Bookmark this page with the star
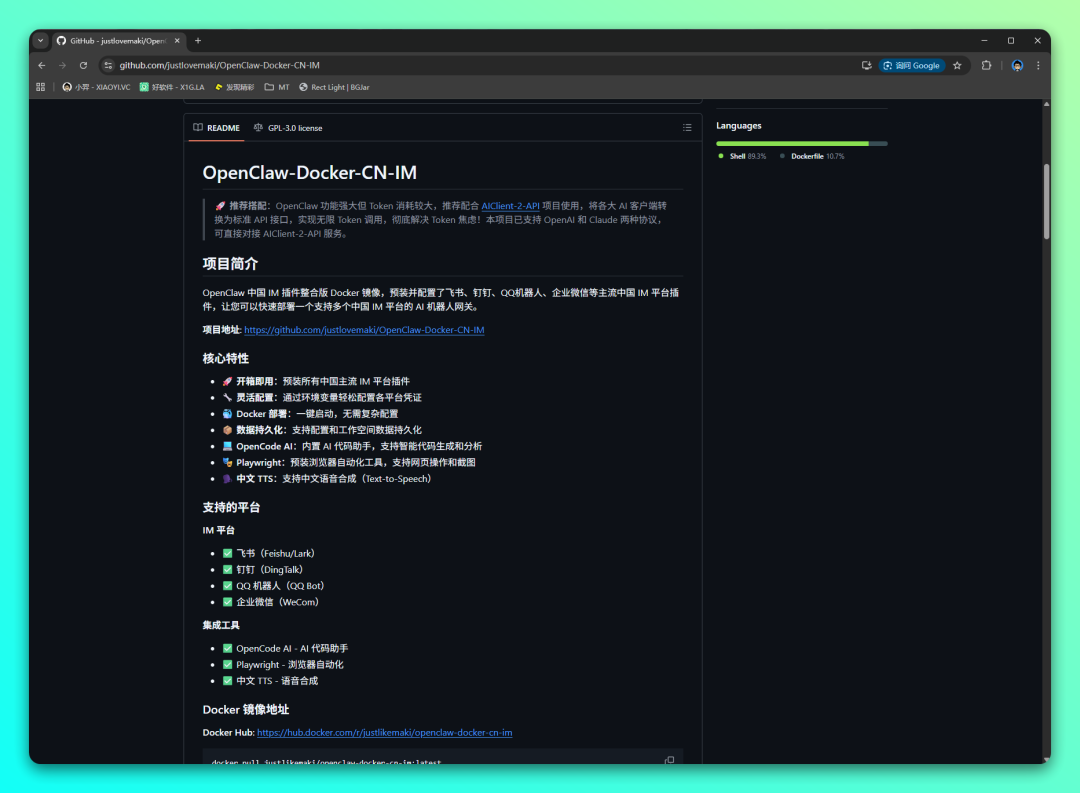This screenshot has height=793, width=1080. [957, 65]
